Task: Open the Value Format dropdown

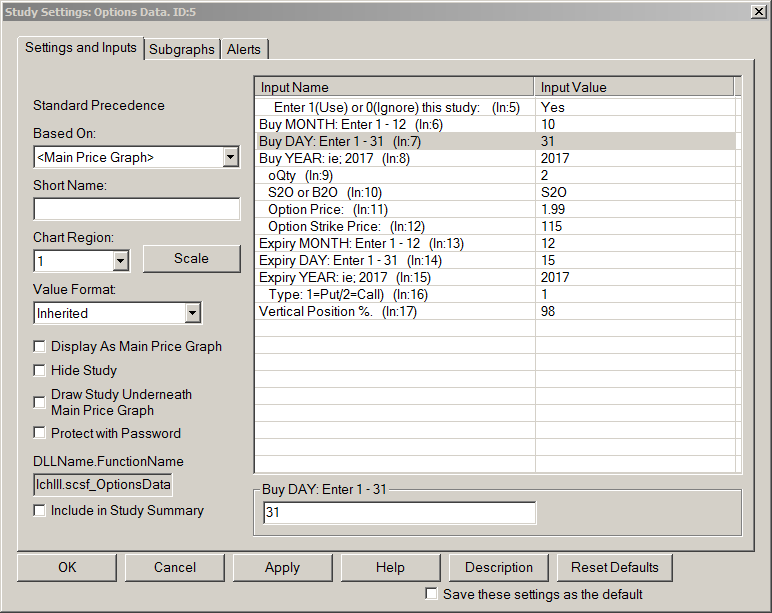Action: [x=193, y=313]
